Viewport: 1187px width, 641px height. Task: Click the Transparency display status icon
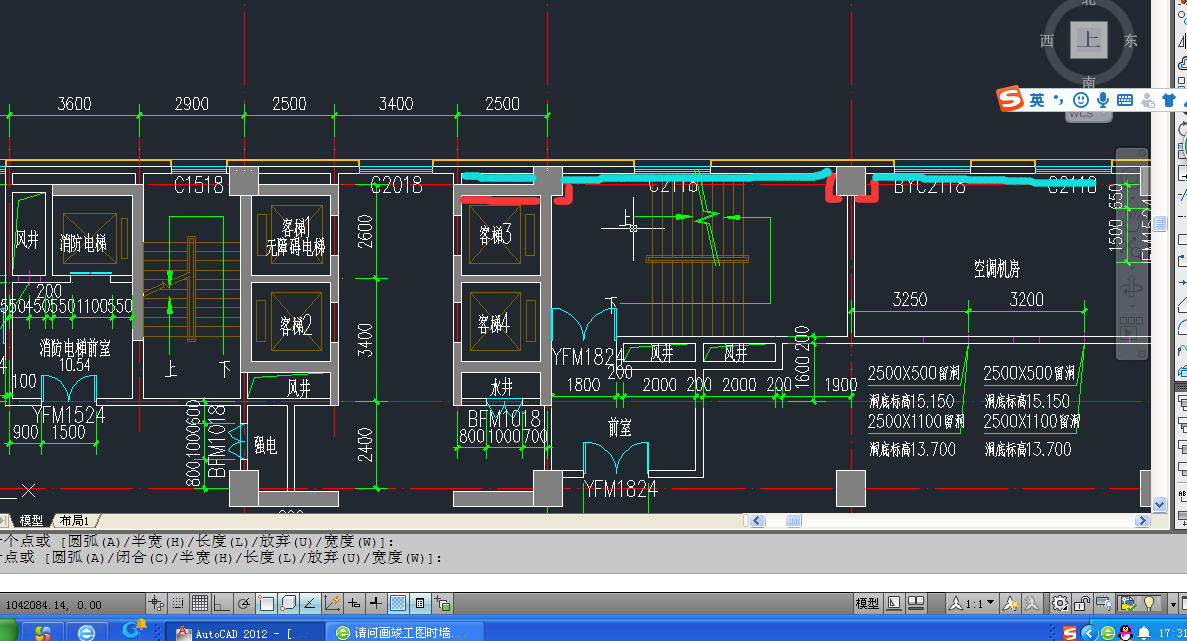(397, 603)
